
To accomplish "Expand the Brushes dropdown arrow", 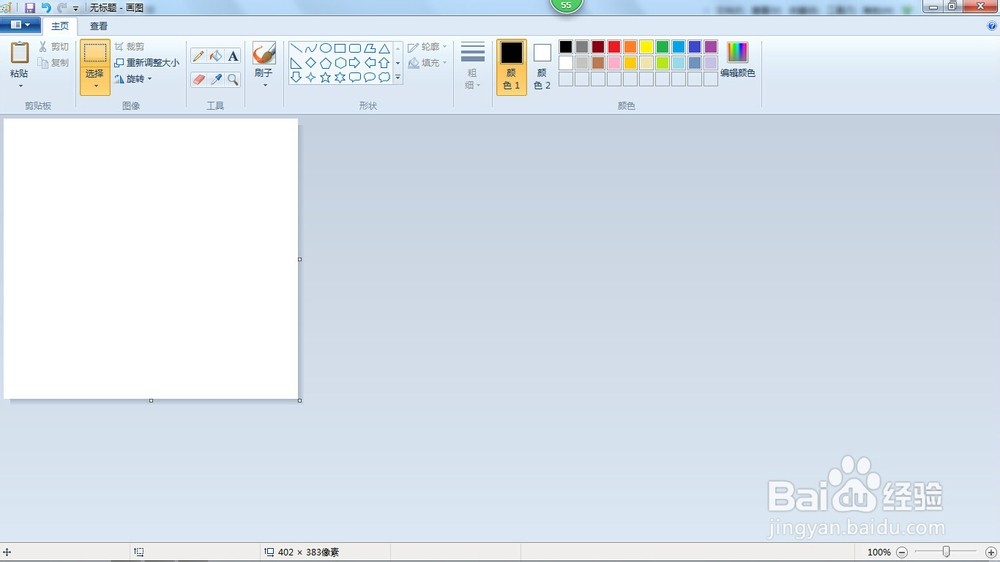I will [265, 85].
